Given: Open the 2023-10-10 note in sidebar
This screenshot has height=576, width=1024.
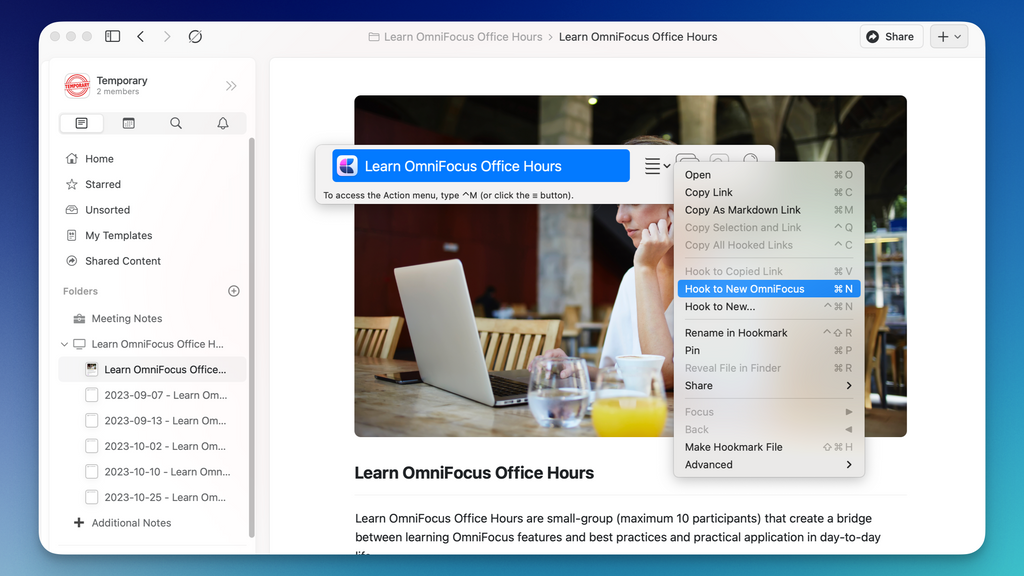Looking at the screenshot, I should click(157, 471).
